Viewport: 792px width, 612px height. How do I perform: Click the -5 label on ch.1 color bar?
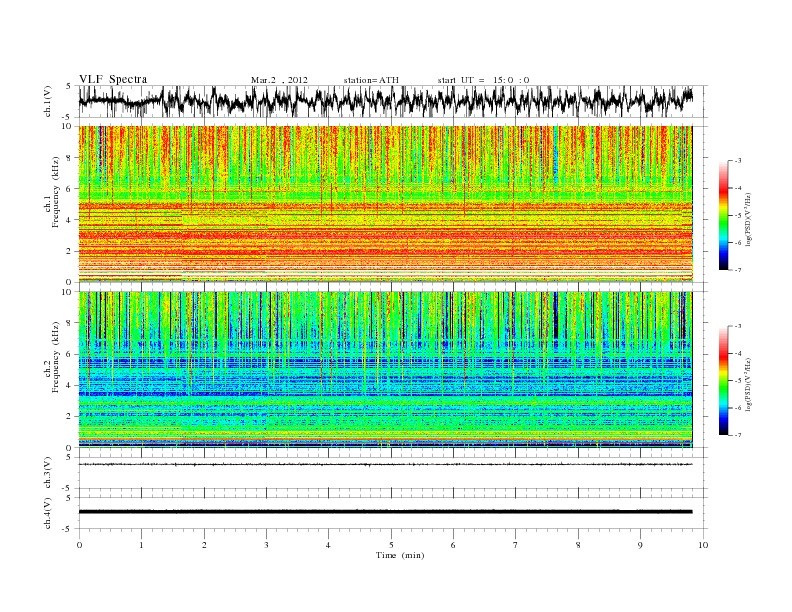(737, 216)
